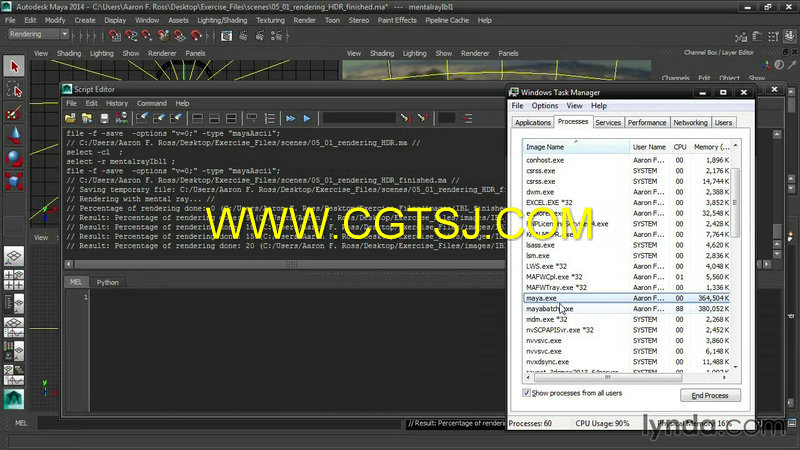The image size is (800, 450).
Task: Show input only layout icon
Action: click(x=214, y=118)
